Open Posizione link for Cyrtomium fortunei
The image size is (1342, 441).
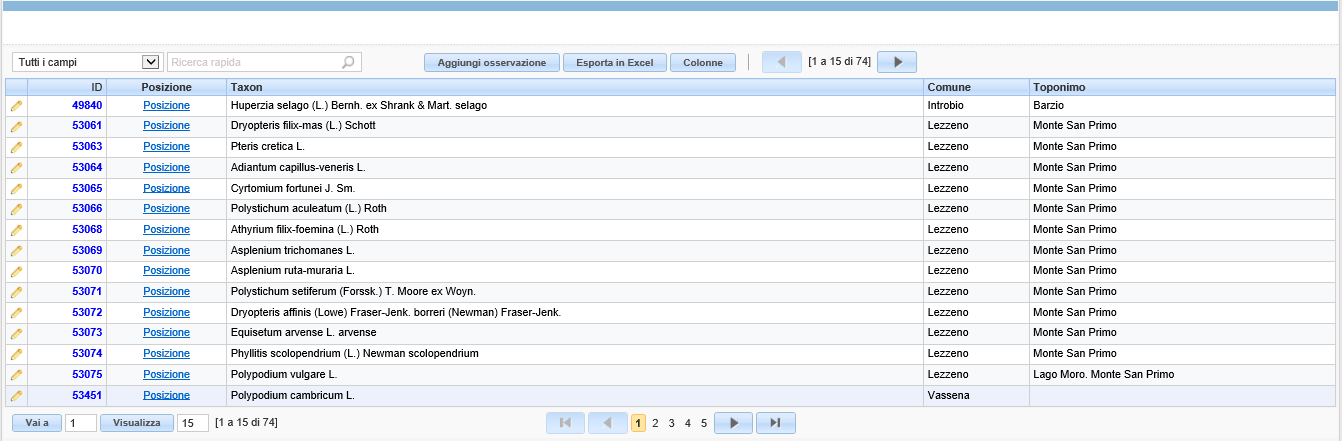(166, 188)
